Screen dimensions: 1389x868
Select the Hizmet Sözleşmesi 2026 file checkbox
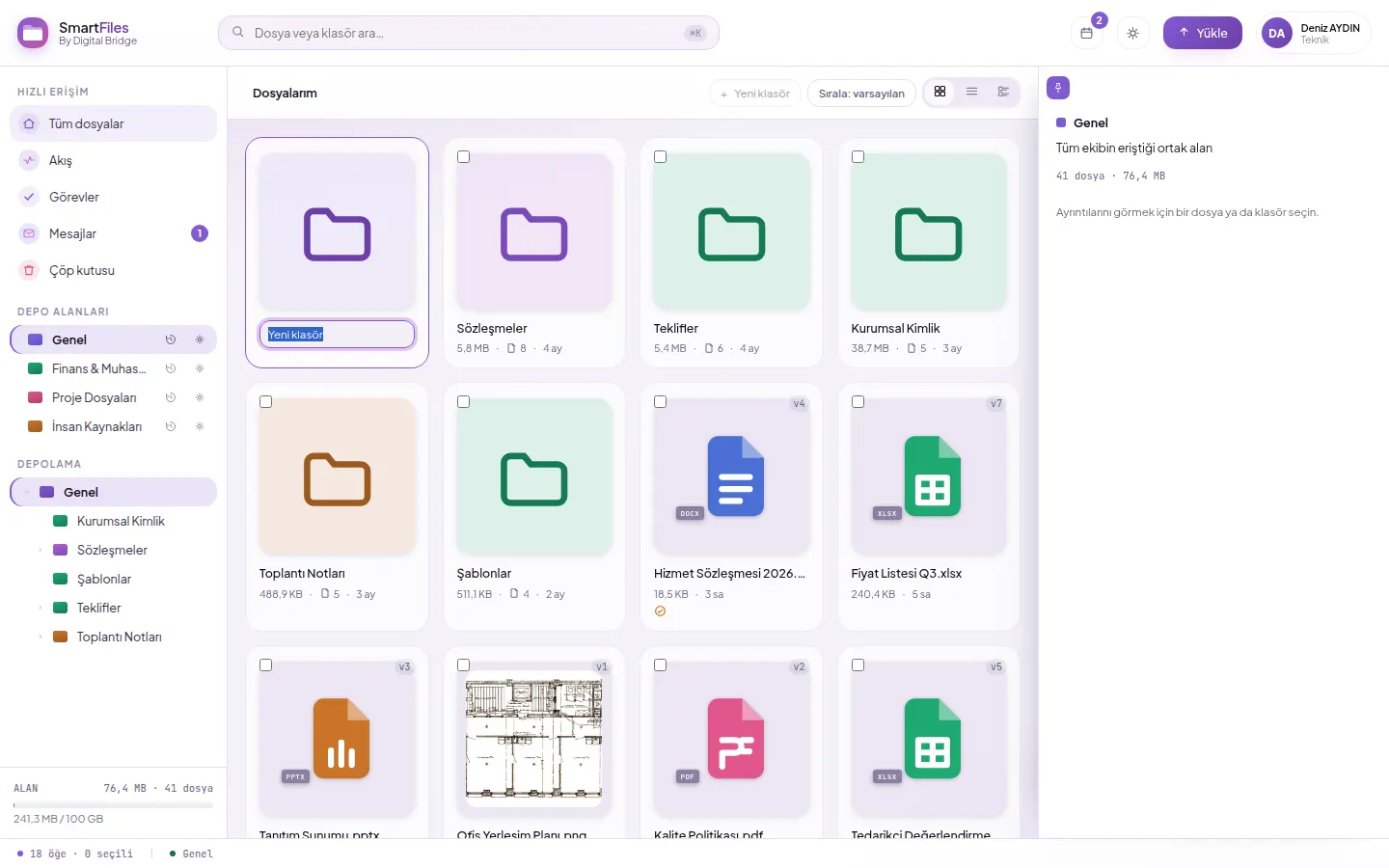(x=660, y=401)
